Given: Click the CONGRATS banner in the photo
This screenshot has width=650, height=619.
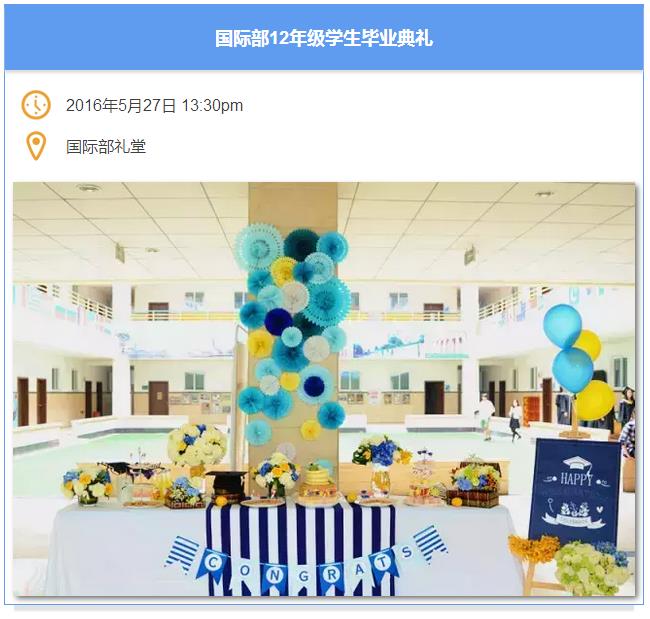Looking at the screenshot, I should click(x=306, y=561).
